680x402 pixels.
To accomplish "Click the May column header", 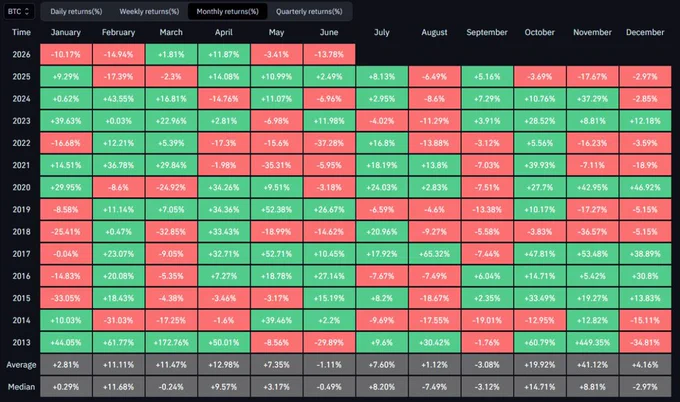I will tap(276, 32).
